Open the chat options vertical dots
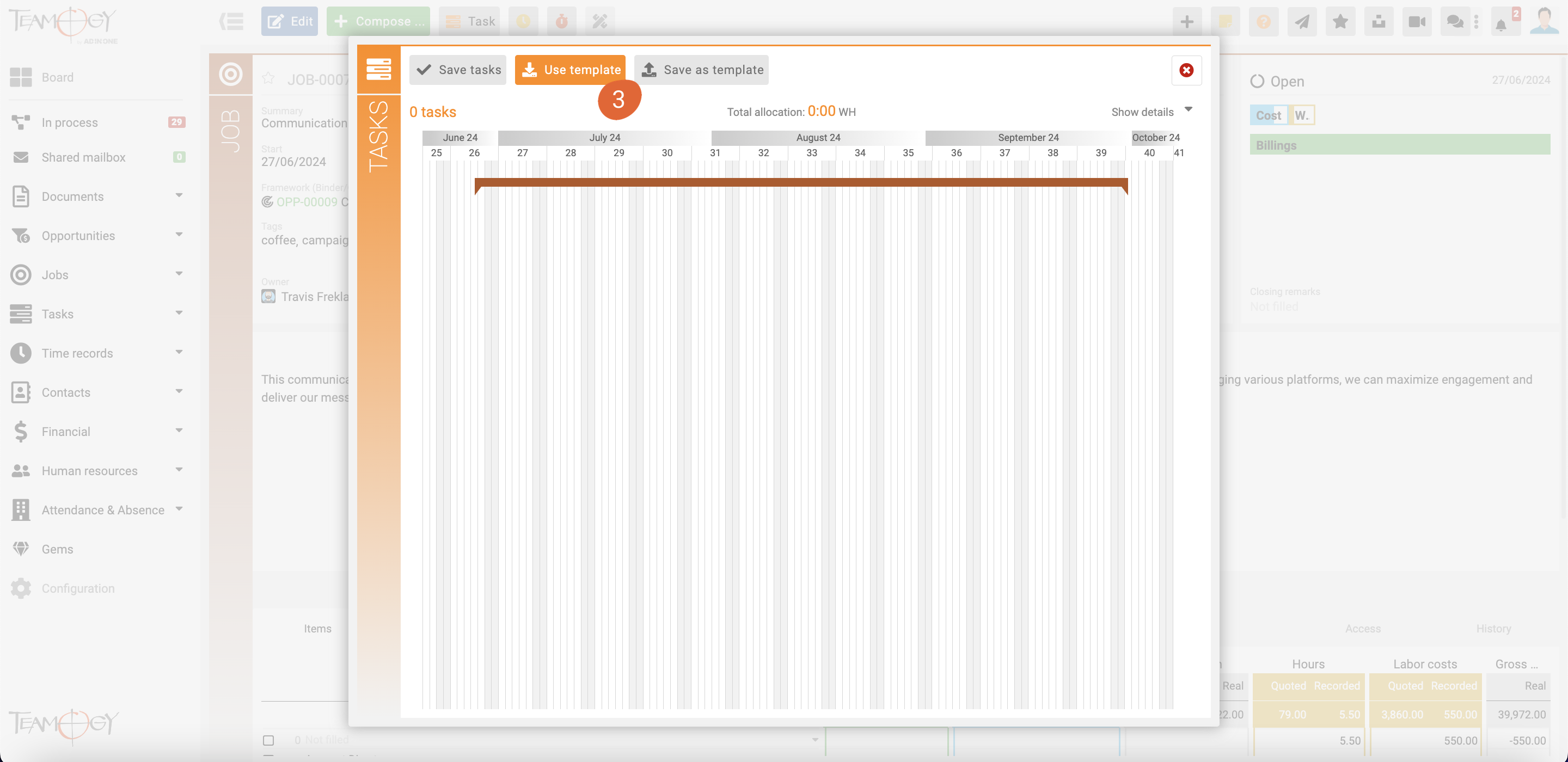This screenshot has height=762, width=1568. [1476, 22]
